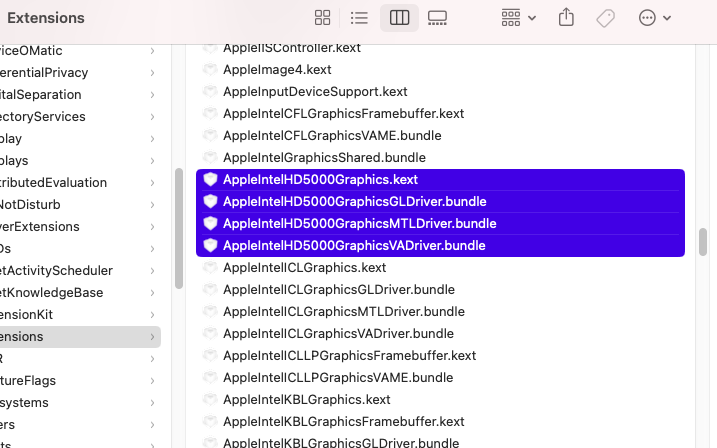The image size is (717, 448).
Task: Click the AppleImage4.kext file icon
Action: click(210, 70)
